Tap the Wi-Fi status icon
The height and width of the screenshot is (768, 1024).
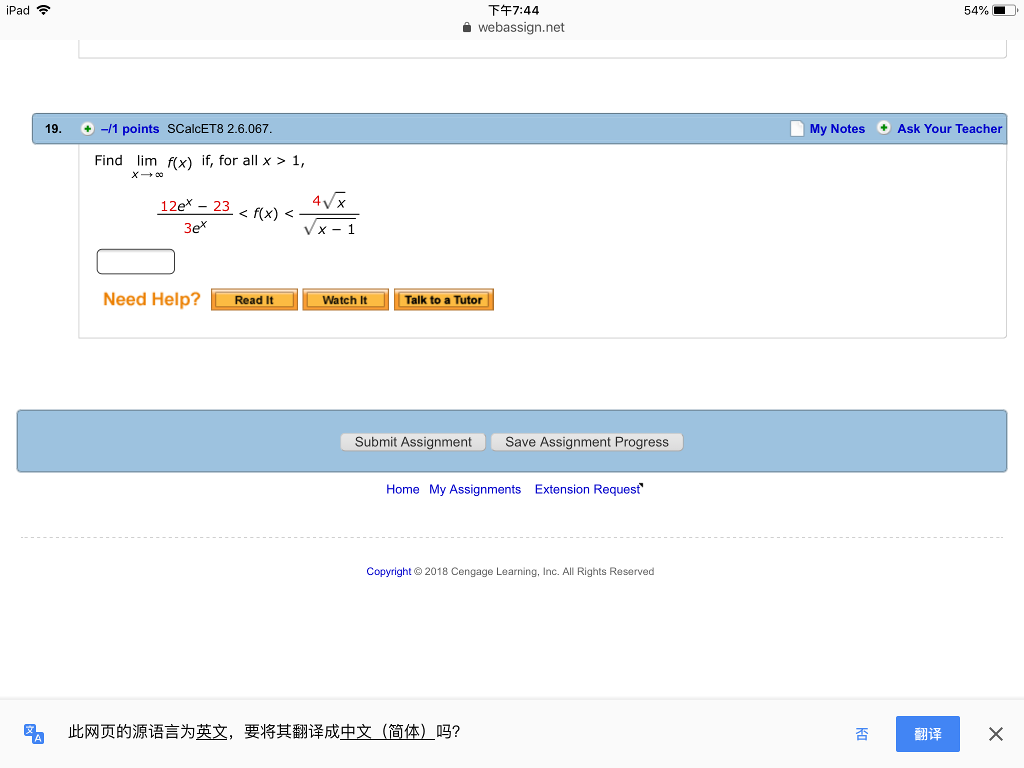[x=44, y=10]
